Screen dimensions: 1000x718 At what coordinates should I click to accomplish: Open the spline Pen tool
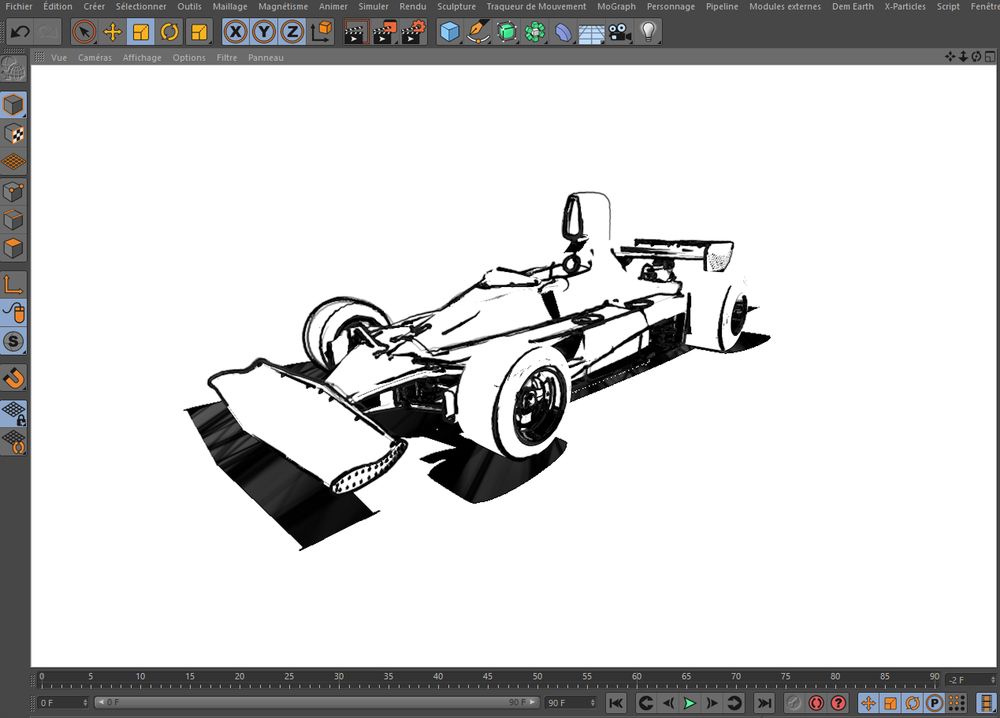click(478, 32)
